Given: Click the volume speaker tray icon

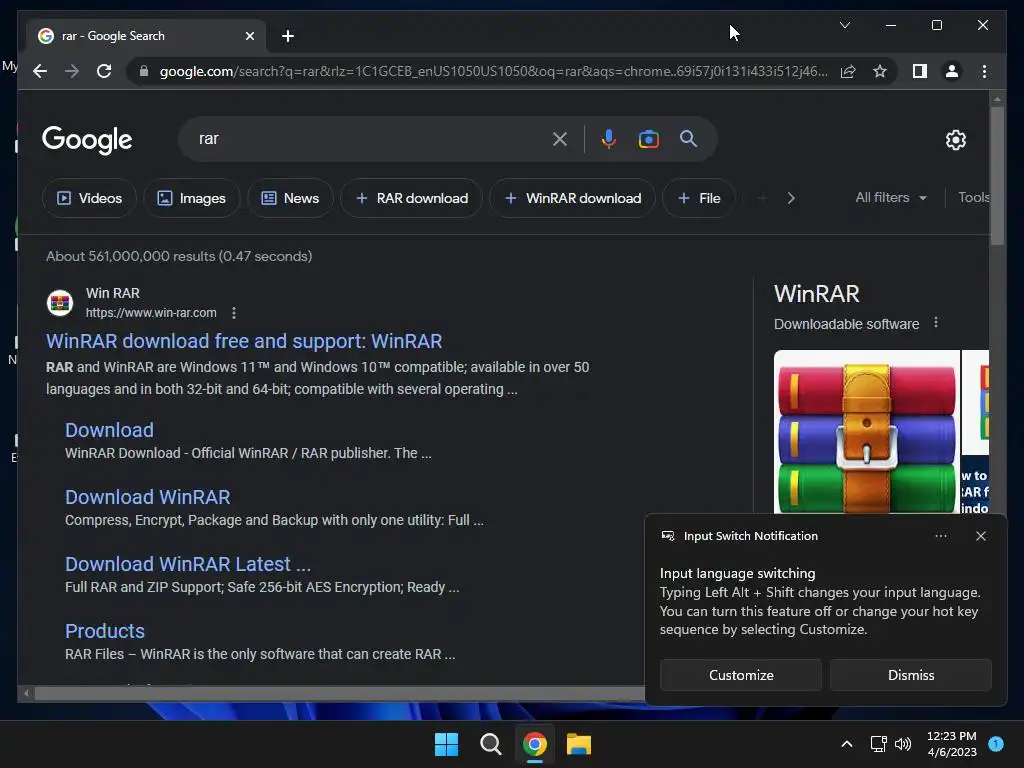Looking at the screenshot, I should [x=903, y=744].
